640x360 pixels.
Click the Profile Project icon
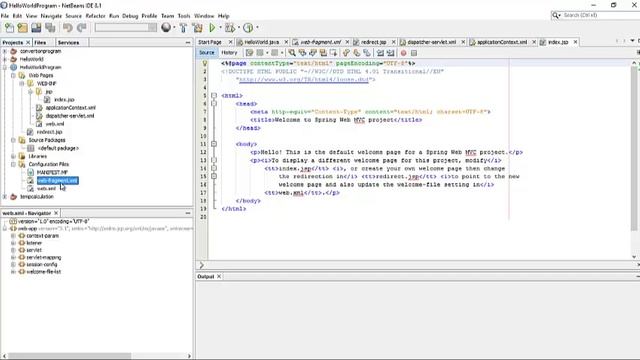(248, 28)
